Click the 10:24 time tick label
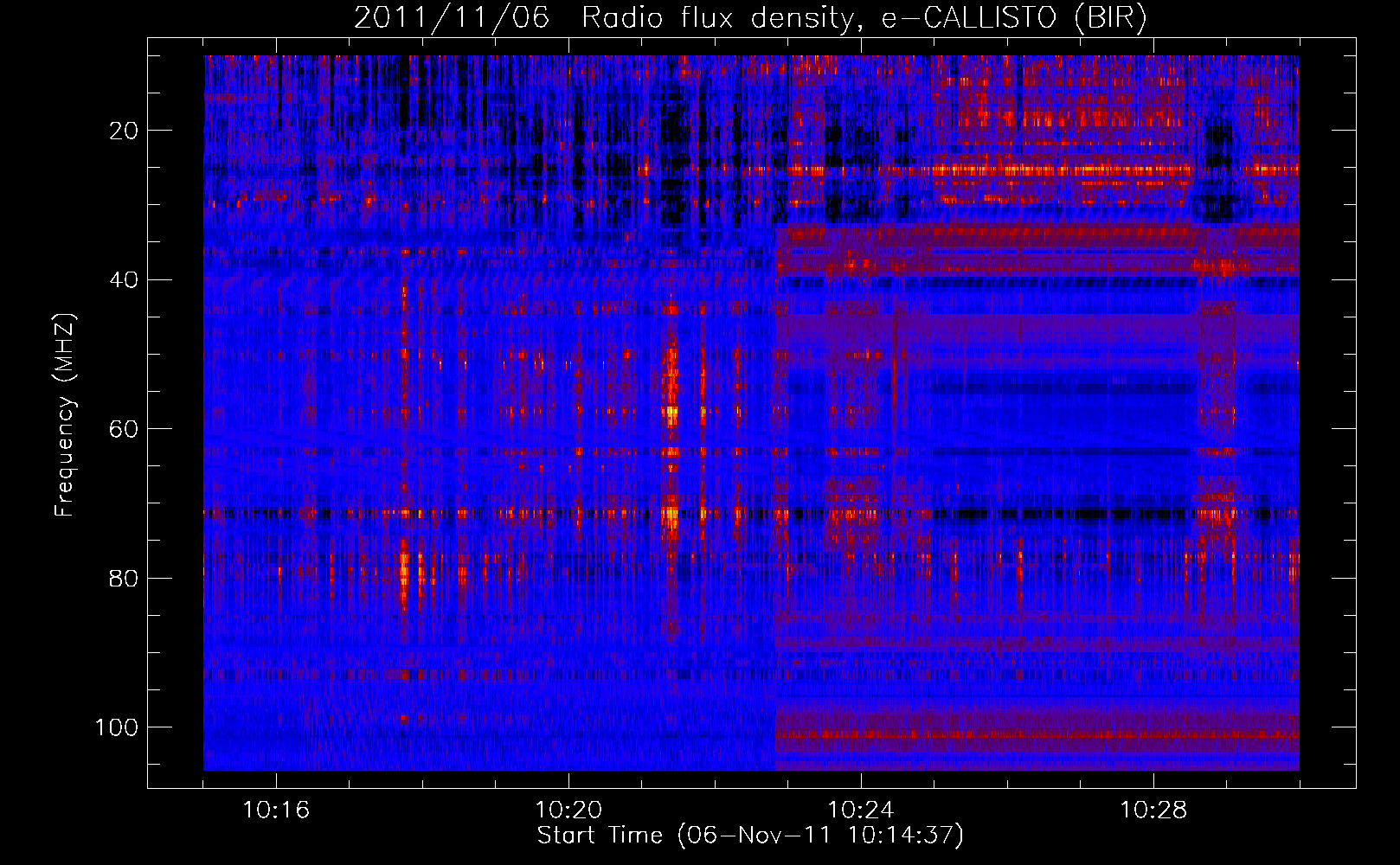 click(861, 811)
